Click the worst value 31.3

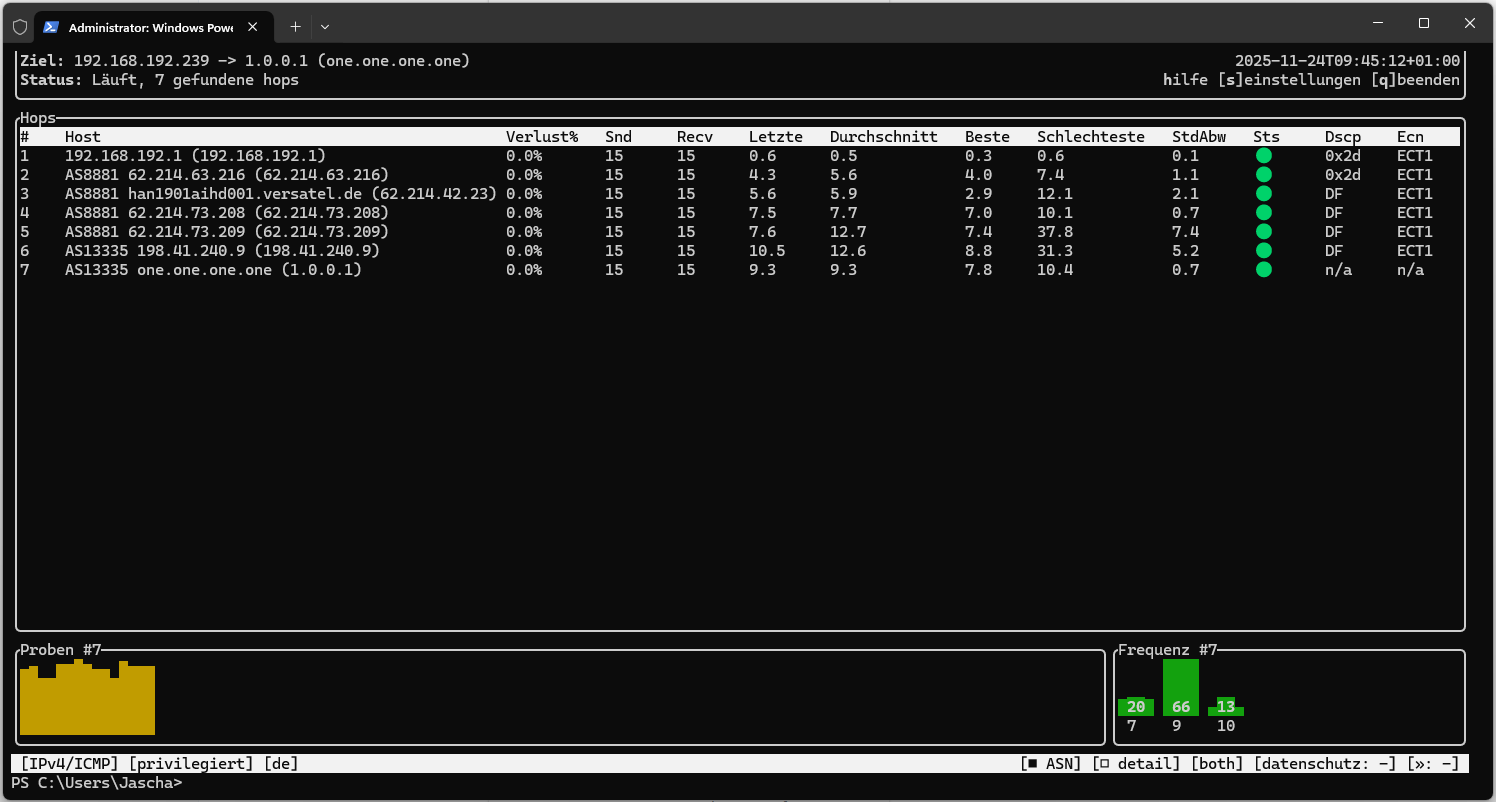(x=1055, y=251)
